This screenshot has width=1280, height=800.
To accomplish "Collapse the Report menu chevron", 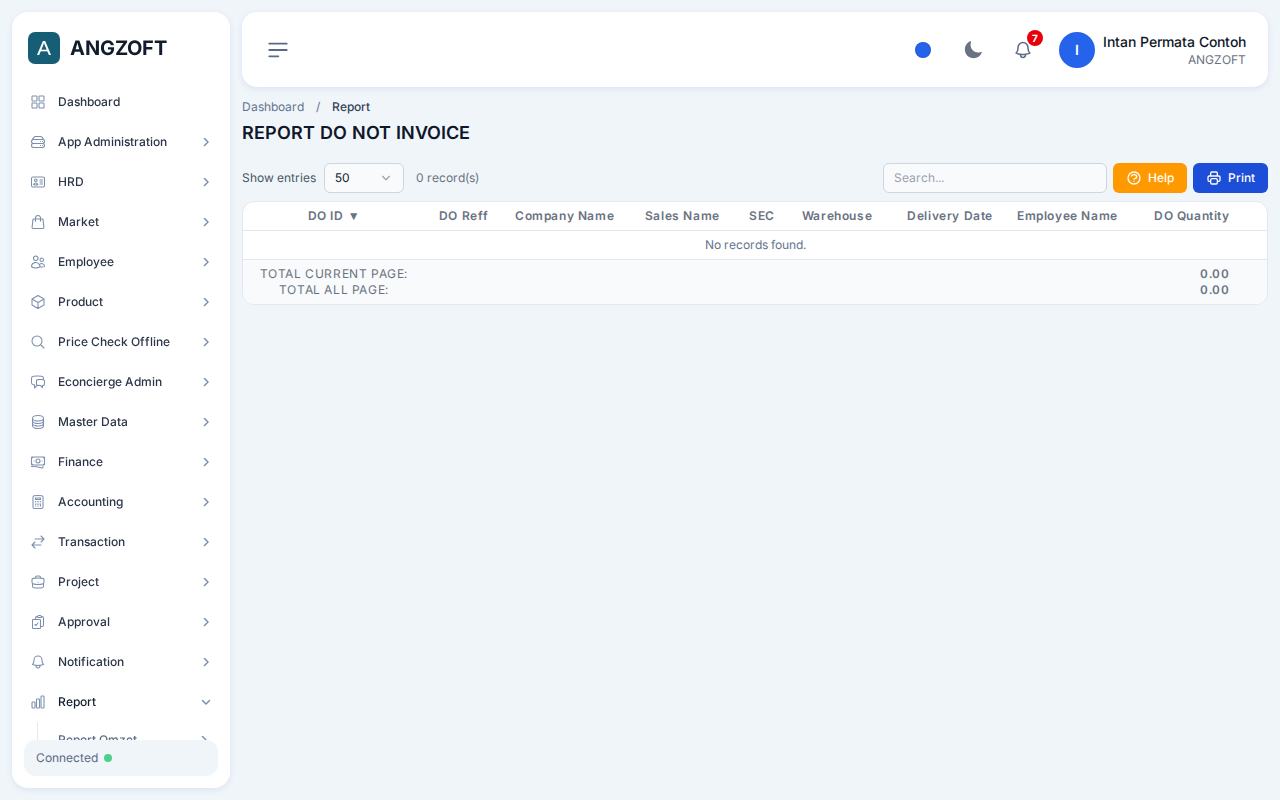I will click(x=206, y=702).
